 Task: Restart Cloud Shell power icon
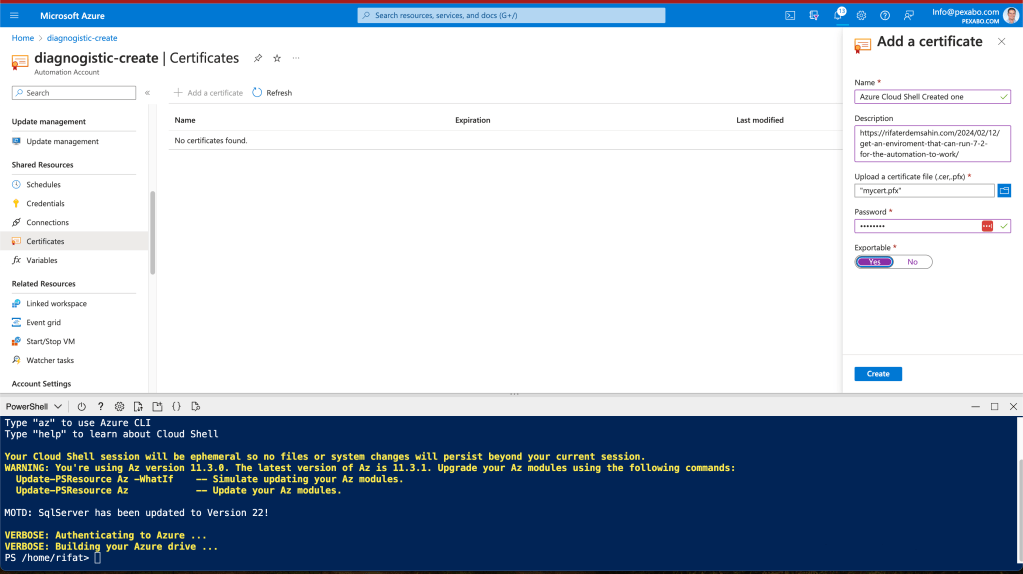point(82,406)
